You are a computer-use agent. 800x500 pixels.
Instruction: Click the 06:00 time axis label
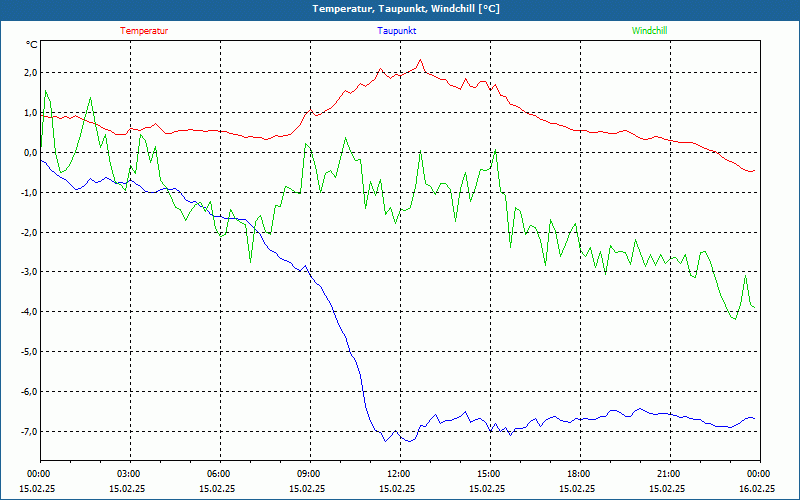coord(220,473)
